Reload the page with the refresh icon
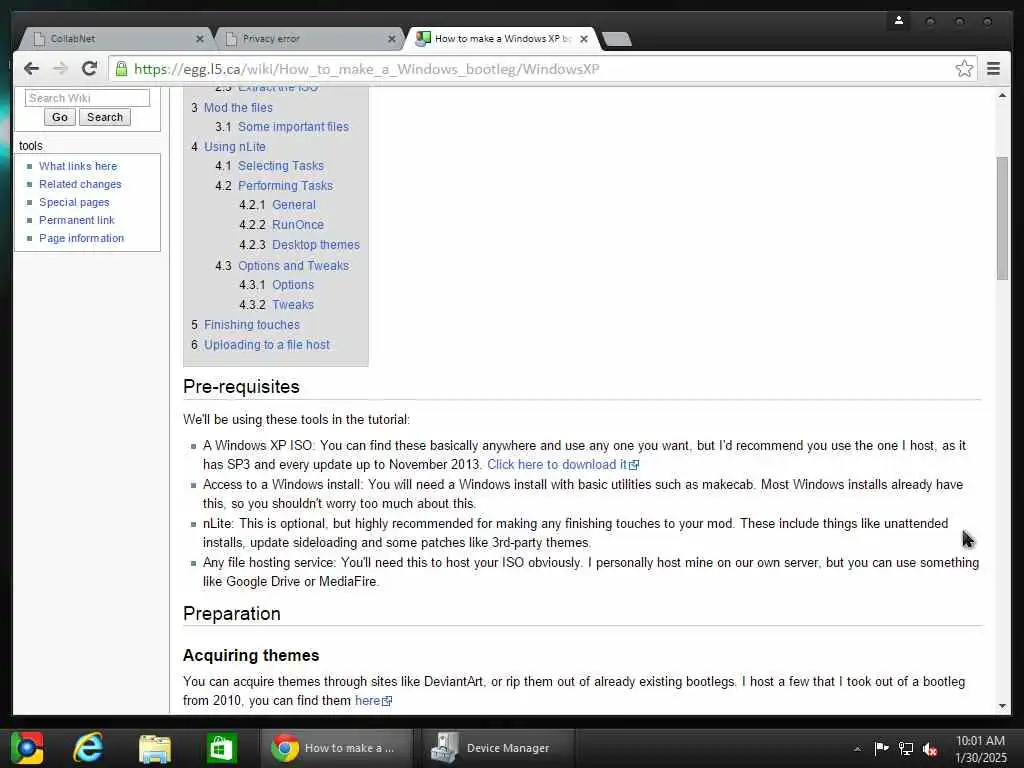Viewport: 1024px width, 768px height. (89, 69)
